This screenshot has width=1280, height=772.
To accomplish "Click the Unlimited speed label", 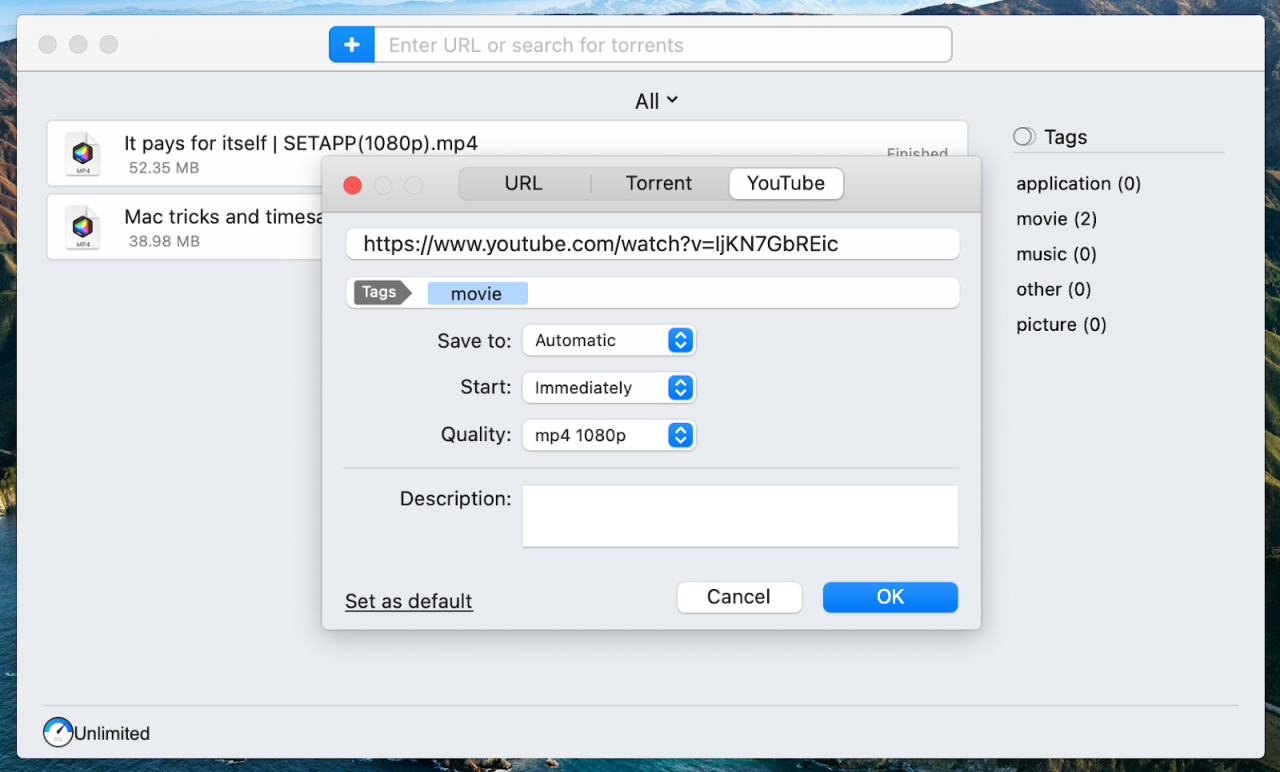I will 112,733.
